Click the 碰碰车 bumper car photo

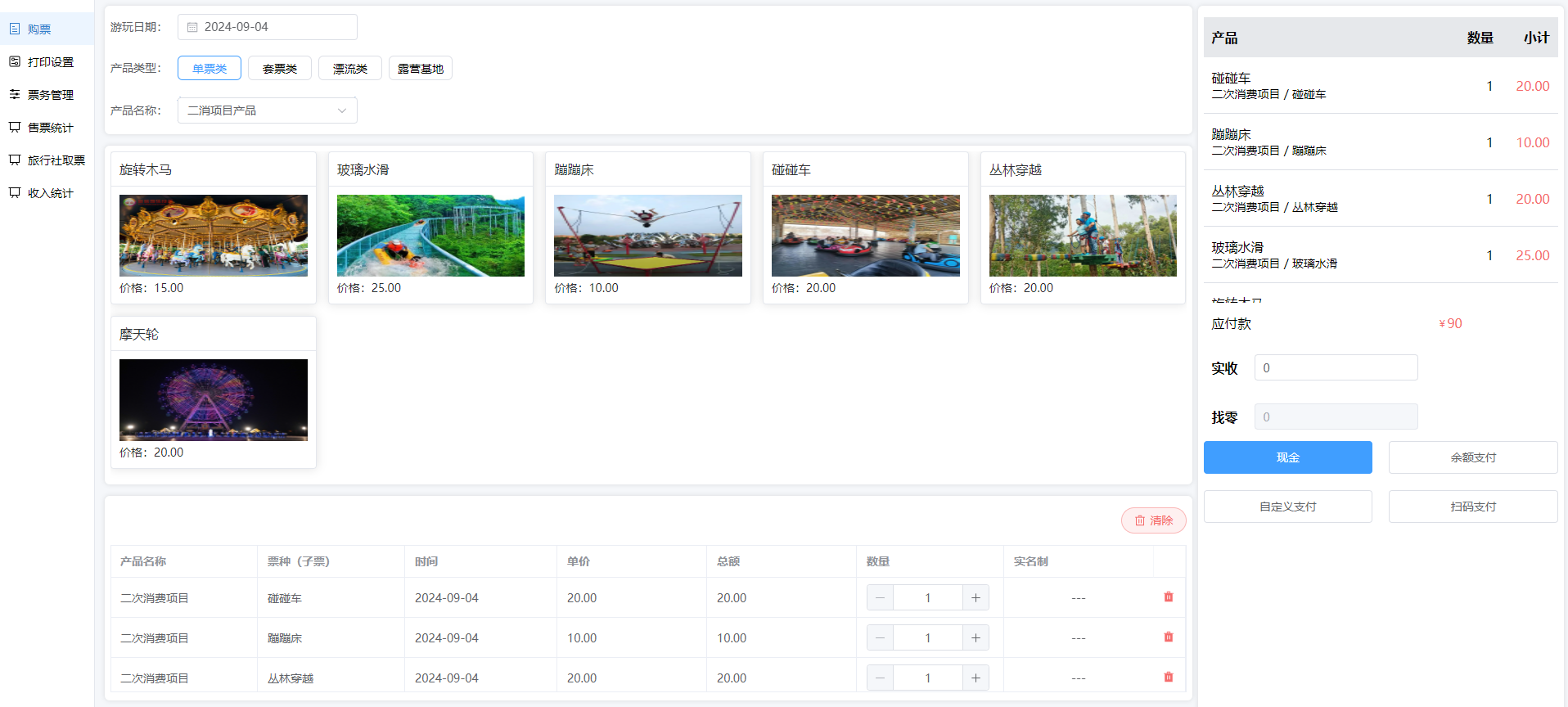866,236
